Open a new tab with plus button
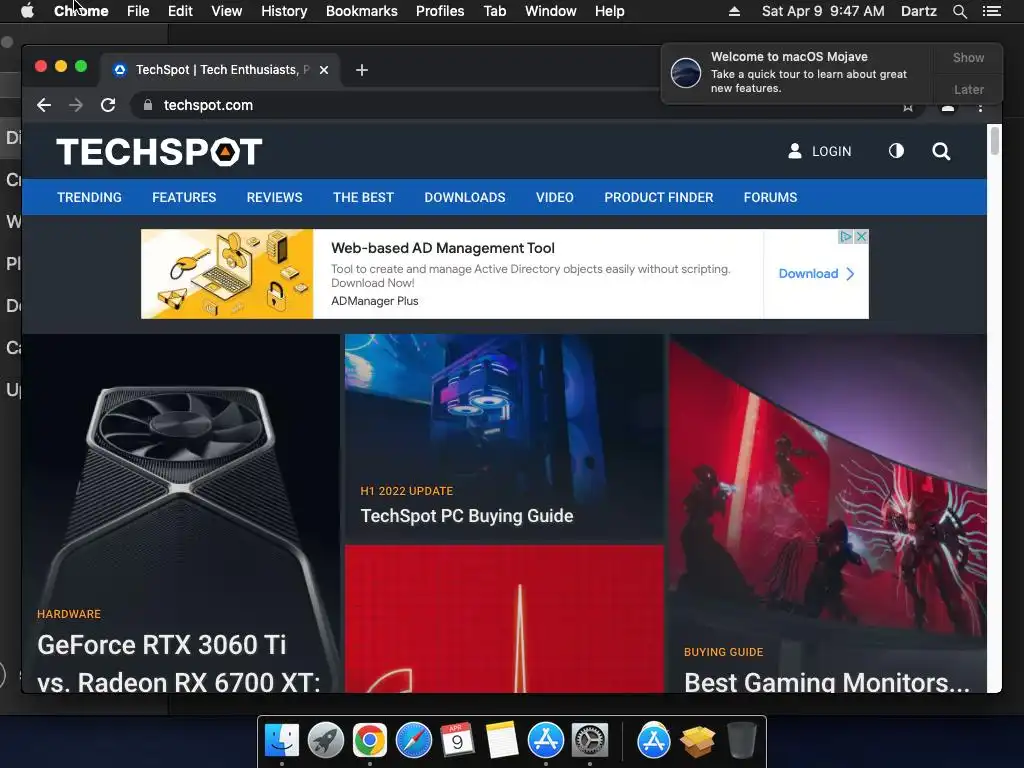This screenshot has height=768, width=1024. (362, 70)
